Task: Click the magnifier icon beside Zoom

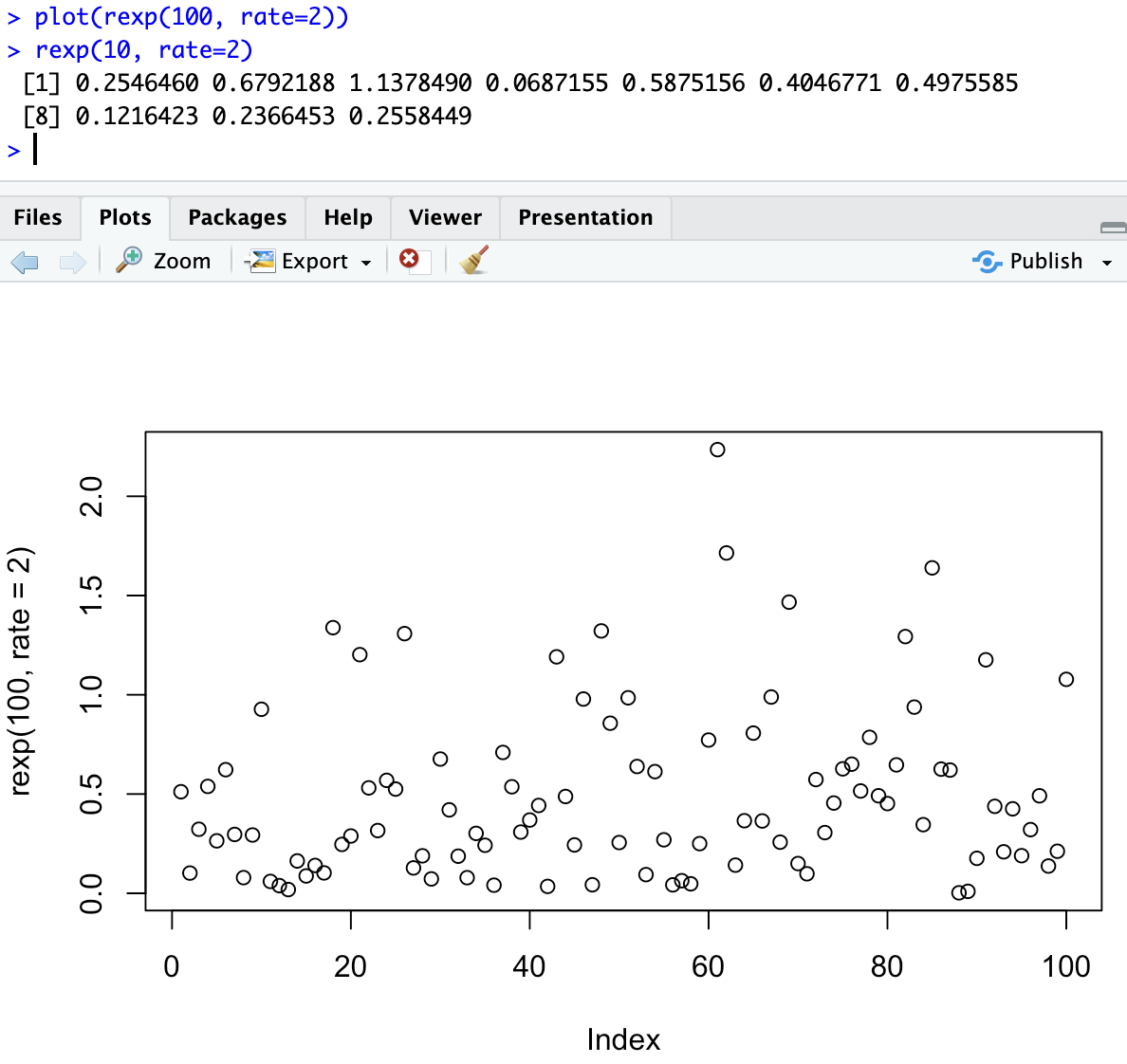Action: (x=129, y=260)
